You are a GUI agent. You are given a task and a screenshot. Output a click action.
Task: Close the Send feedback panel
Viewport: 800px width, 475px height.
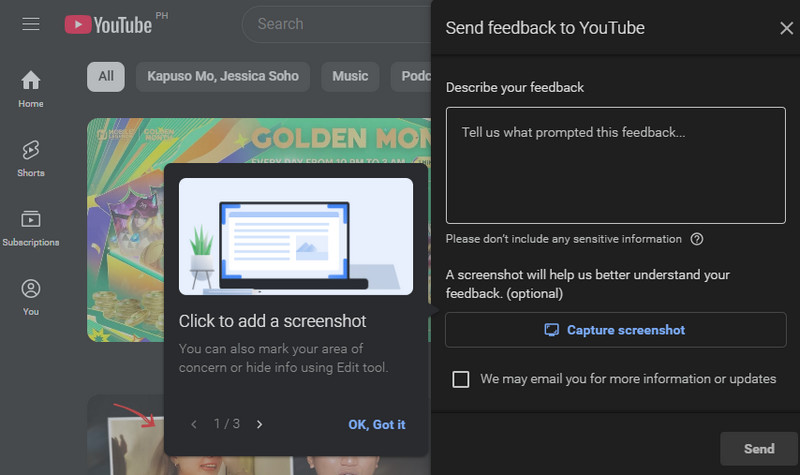786,28
